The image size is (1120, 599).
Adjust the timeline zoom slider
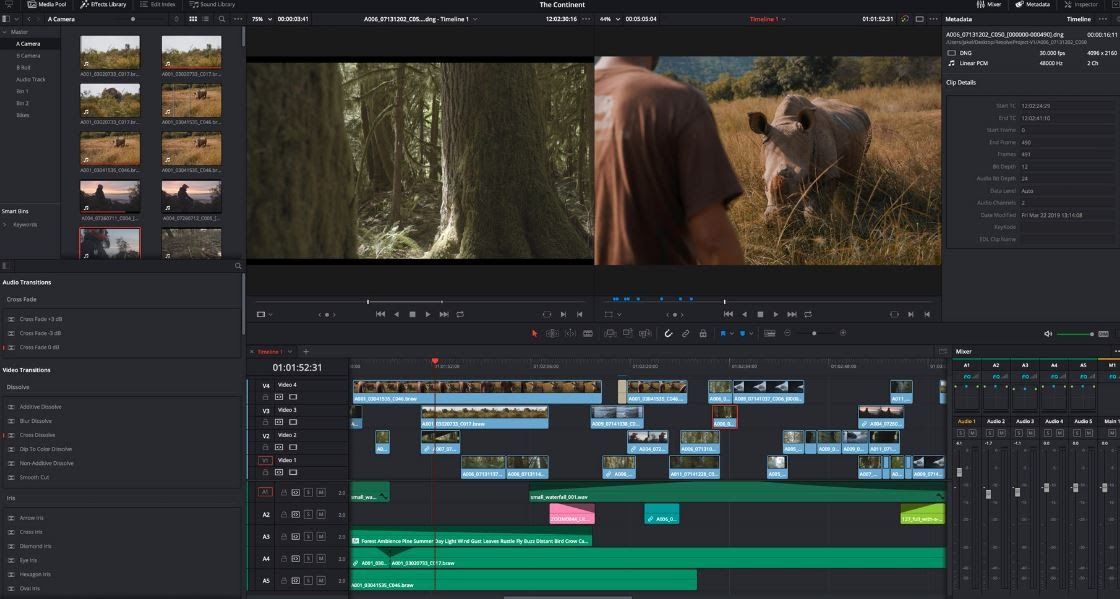(x=814, y=333)
